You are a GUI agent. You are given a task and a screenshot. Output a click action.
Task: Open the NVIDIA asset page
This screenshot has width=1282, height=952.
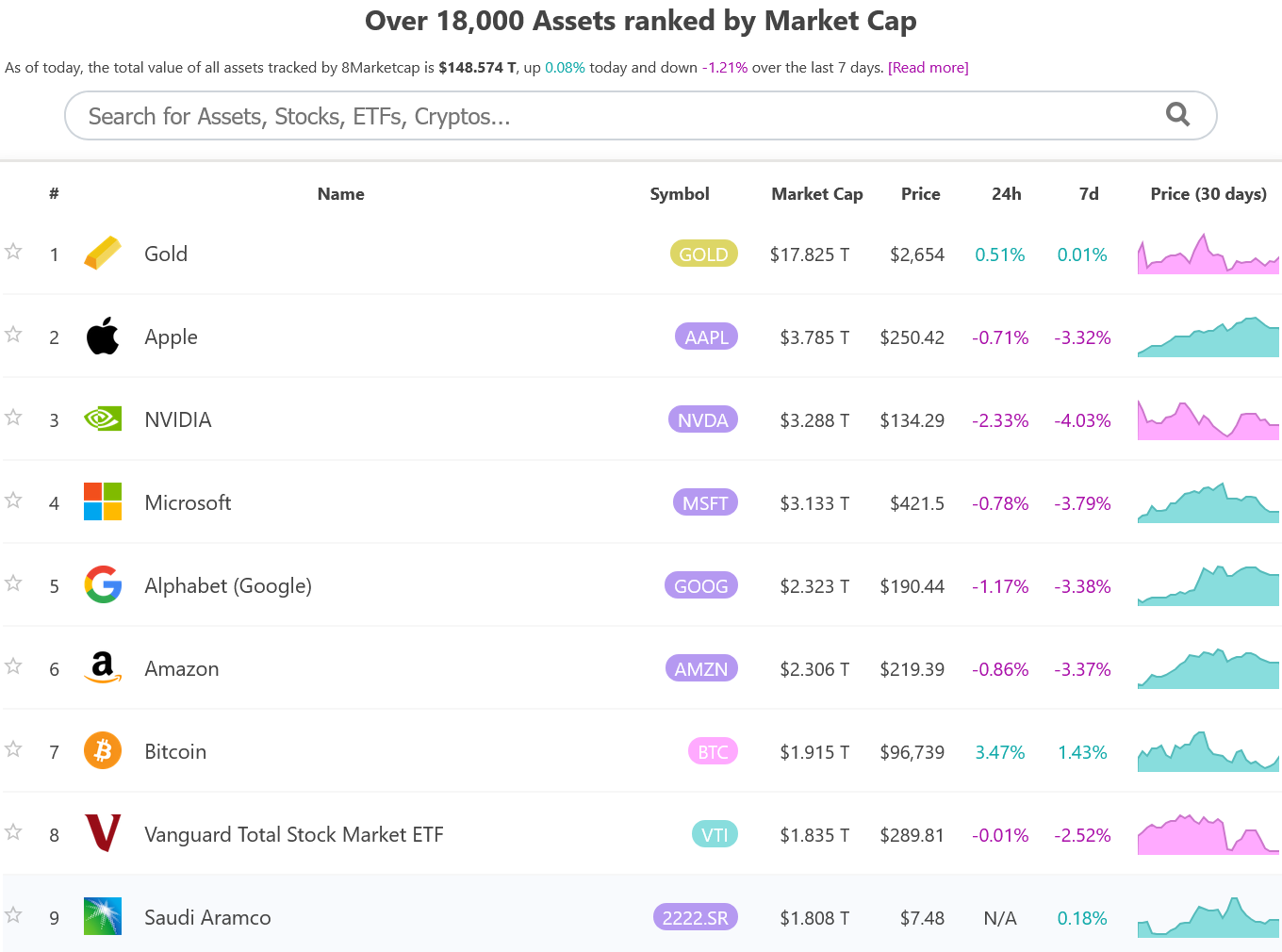(x=177, y=419)
